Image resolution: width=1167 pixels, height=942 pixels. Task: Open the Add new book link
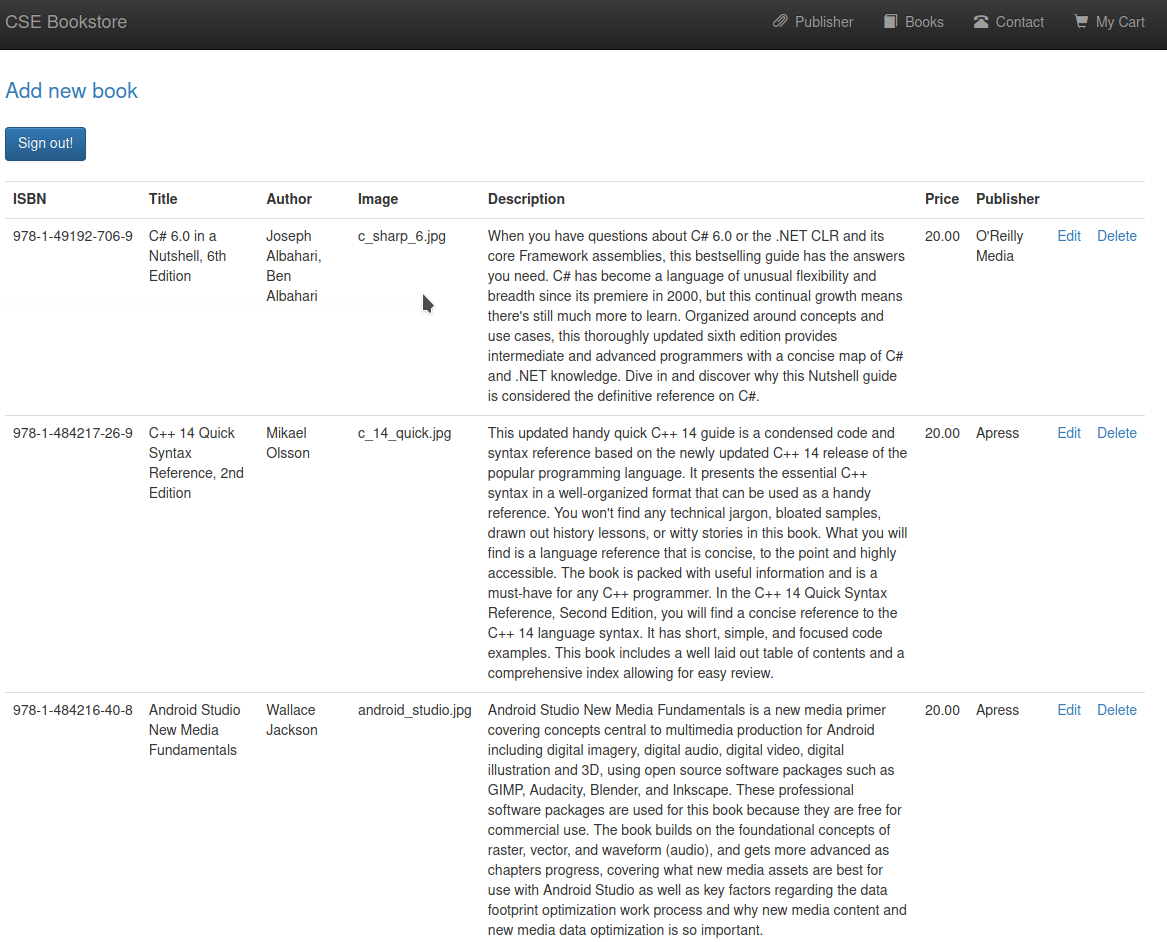72,91
